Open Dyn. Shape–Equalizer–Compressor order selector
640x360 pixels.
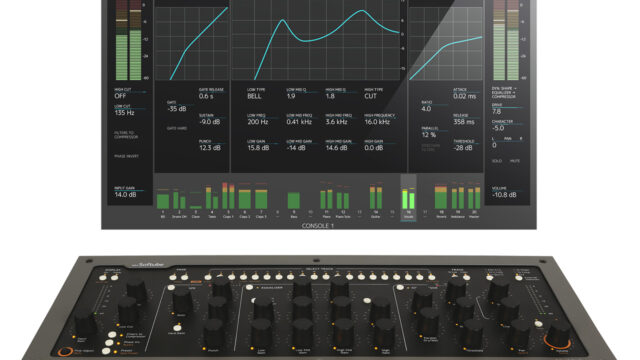[x=504, y=93]
